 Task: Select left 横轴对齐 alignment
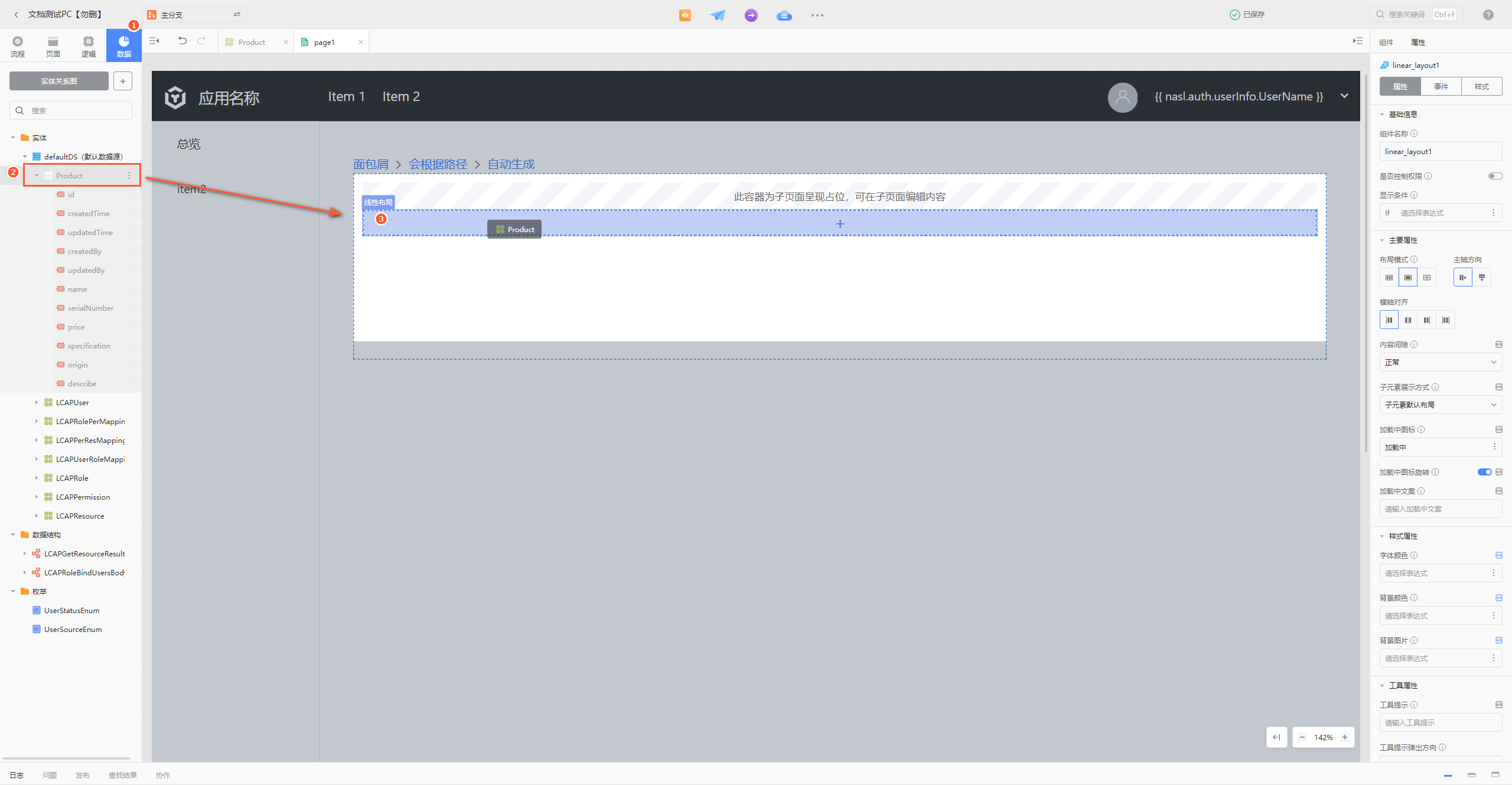coord(1389,320)
